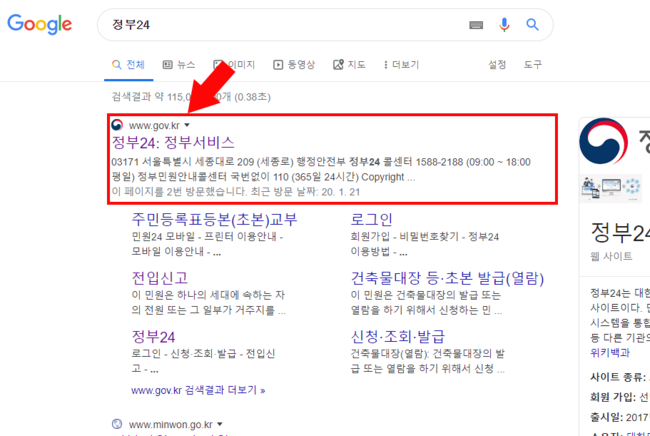Click the www.gov.kr favicon
650x436 pixels.
[117, 125]
